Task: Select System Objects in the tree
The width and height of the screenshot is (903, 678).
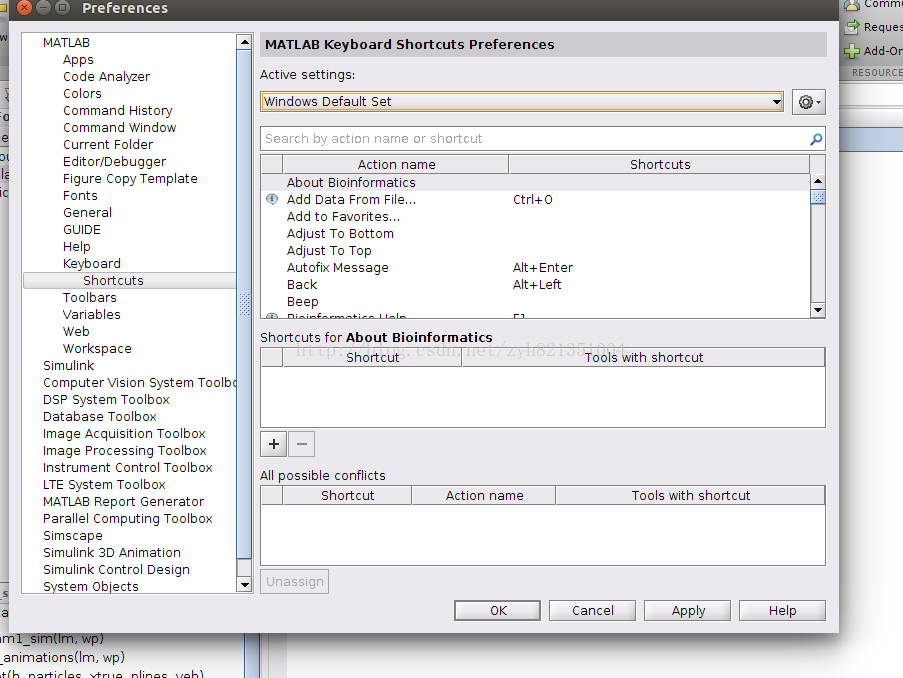Action: click(90, 586)
